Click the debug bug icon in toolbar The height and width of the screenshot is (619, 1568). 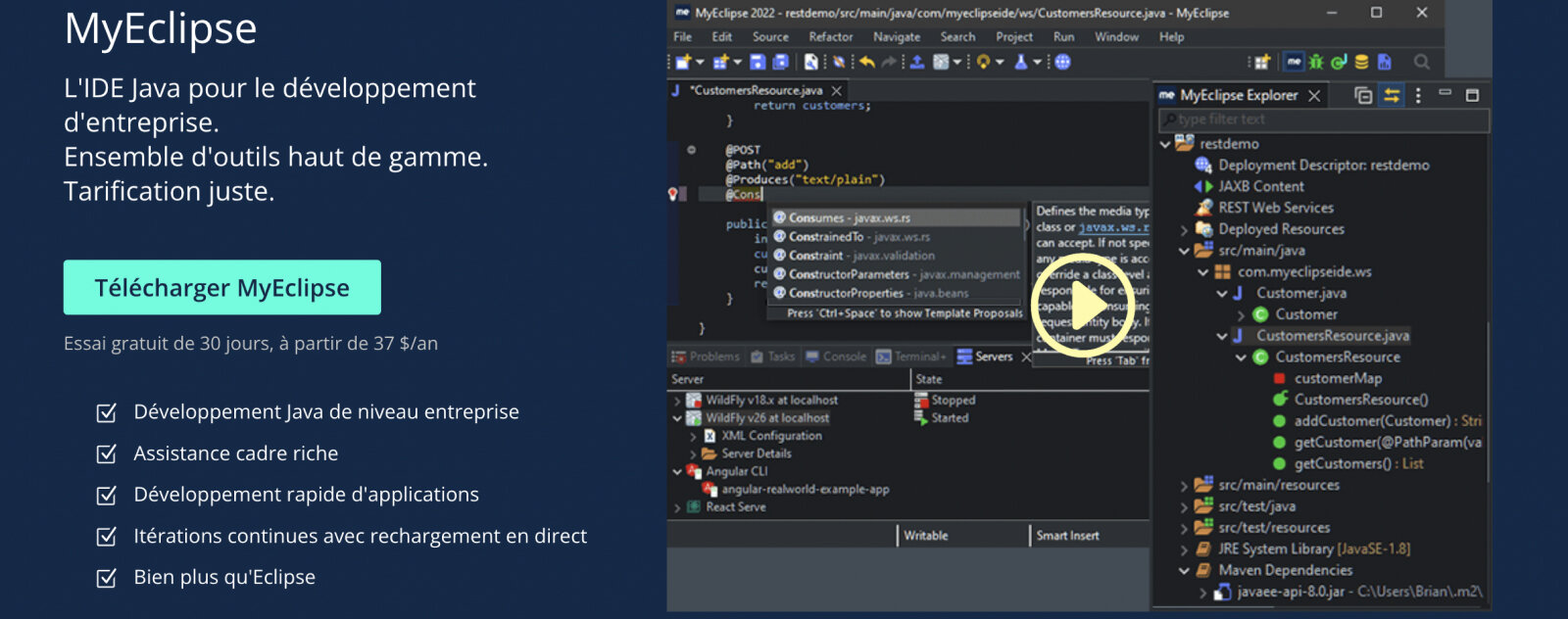pos(1316,62)
